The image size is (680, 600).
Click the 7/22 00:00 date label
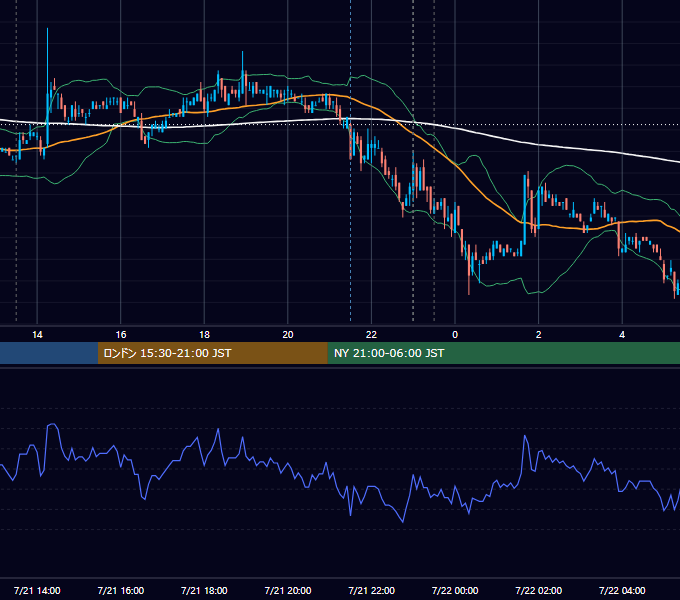tap(455, 590)
